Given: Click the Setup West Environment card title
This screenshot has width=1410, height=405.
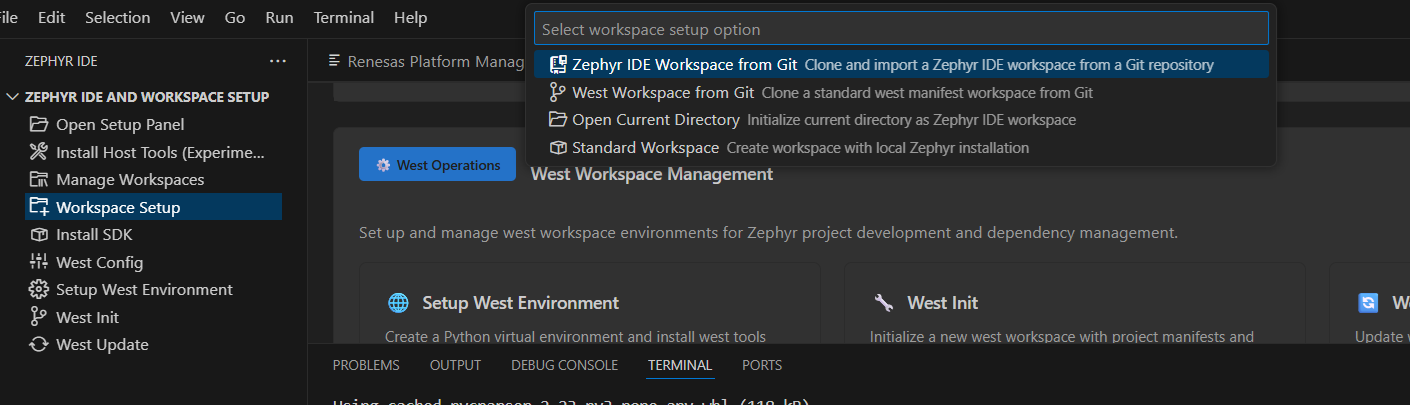Looking at the screenshot, I should click(520, 303).
